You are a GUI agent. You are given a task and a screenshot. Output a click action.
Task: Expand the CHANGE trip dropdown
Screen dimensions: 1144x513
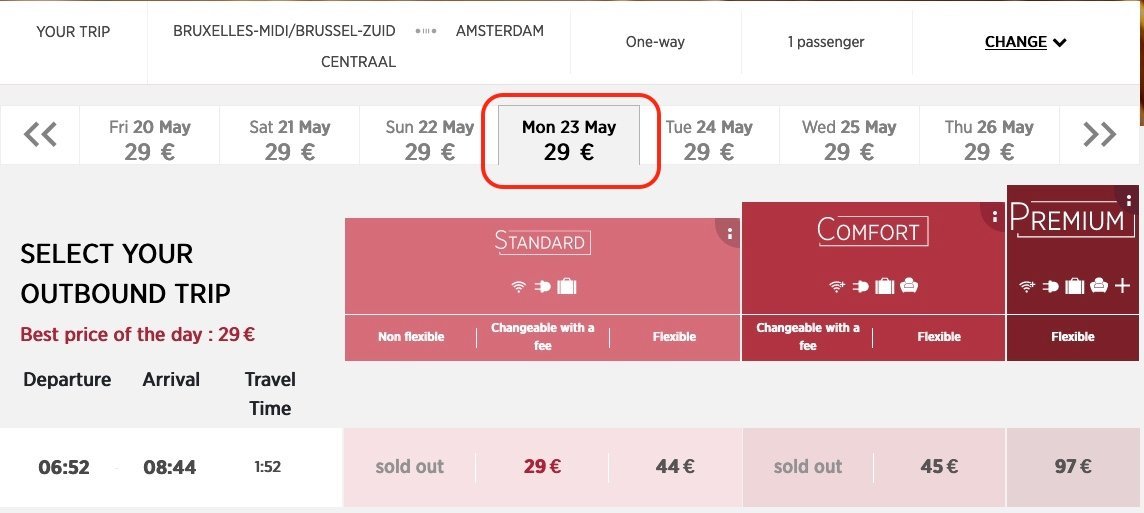[1026, 42]
